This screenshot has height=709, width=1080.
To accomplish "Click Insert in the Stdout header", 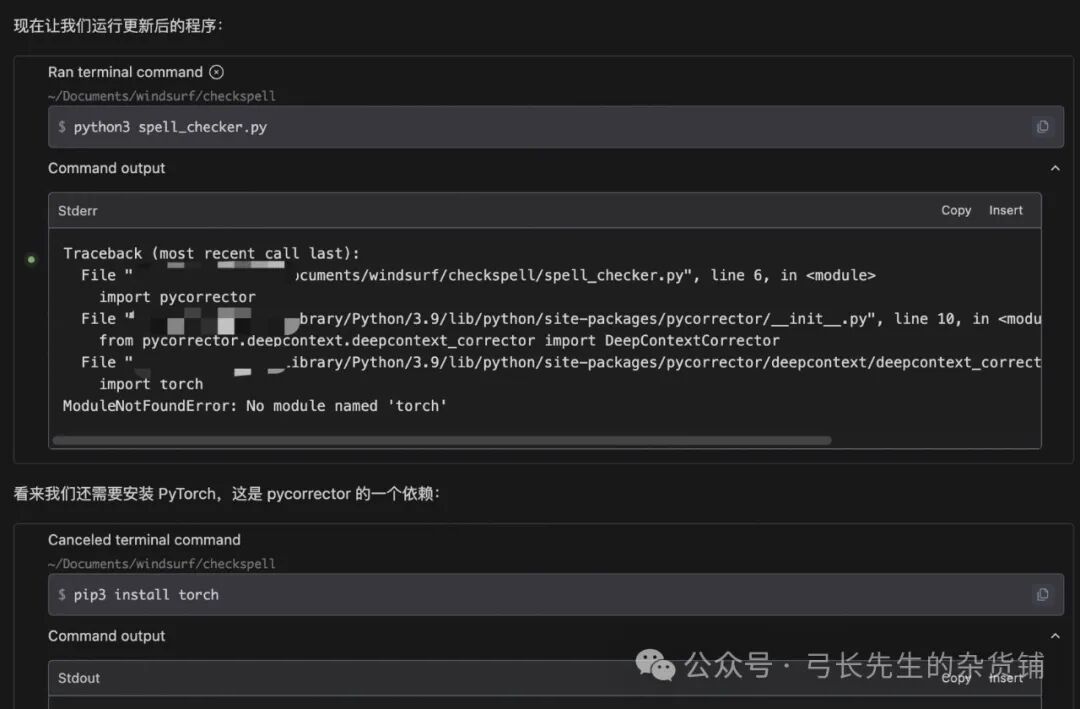I will 1006,678.
